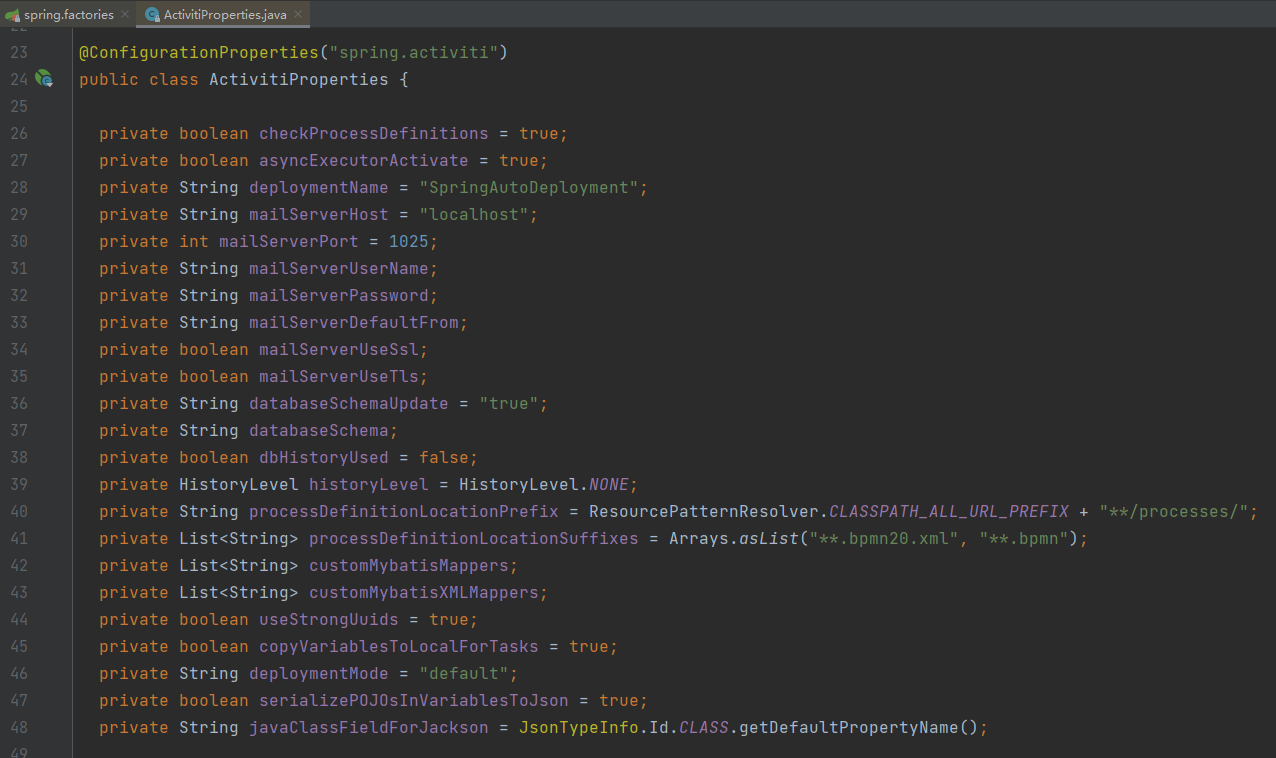
Task: Click the asList method call
Action: pos(769,538)
